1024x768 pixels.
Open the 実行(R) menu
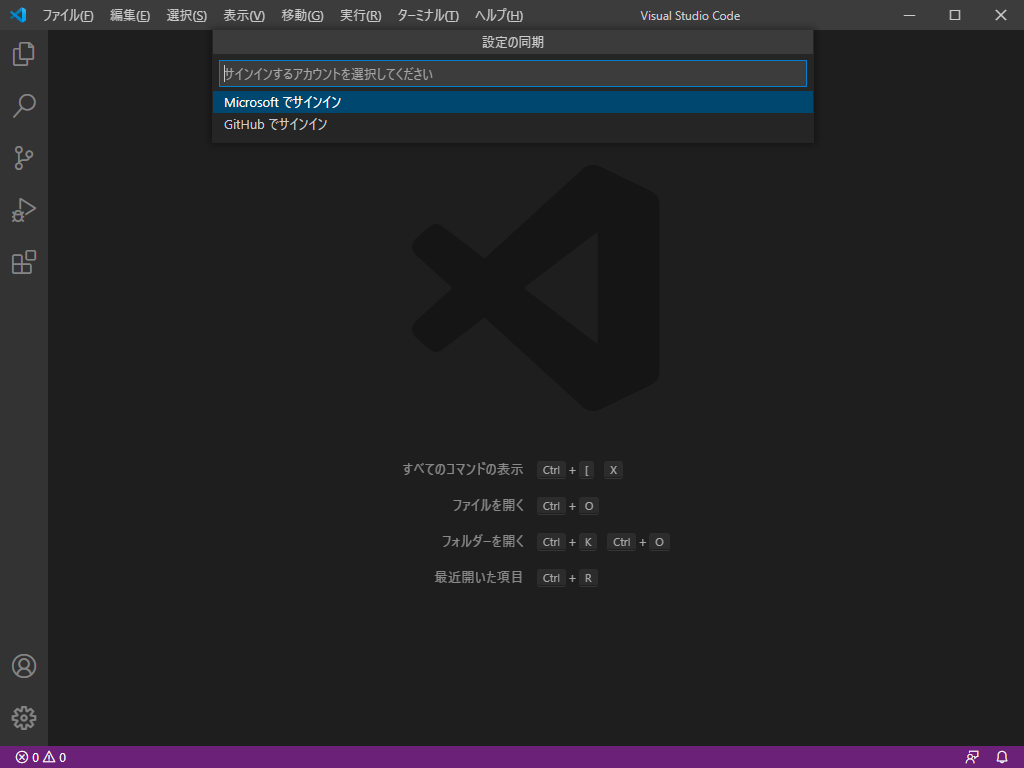click(x=360, y=16)
